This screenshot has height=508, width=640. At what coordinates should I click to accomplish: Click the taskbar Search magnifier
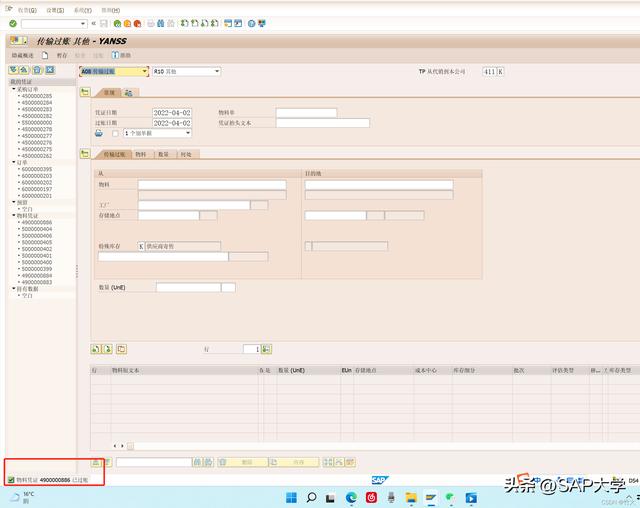coord(311,497)
